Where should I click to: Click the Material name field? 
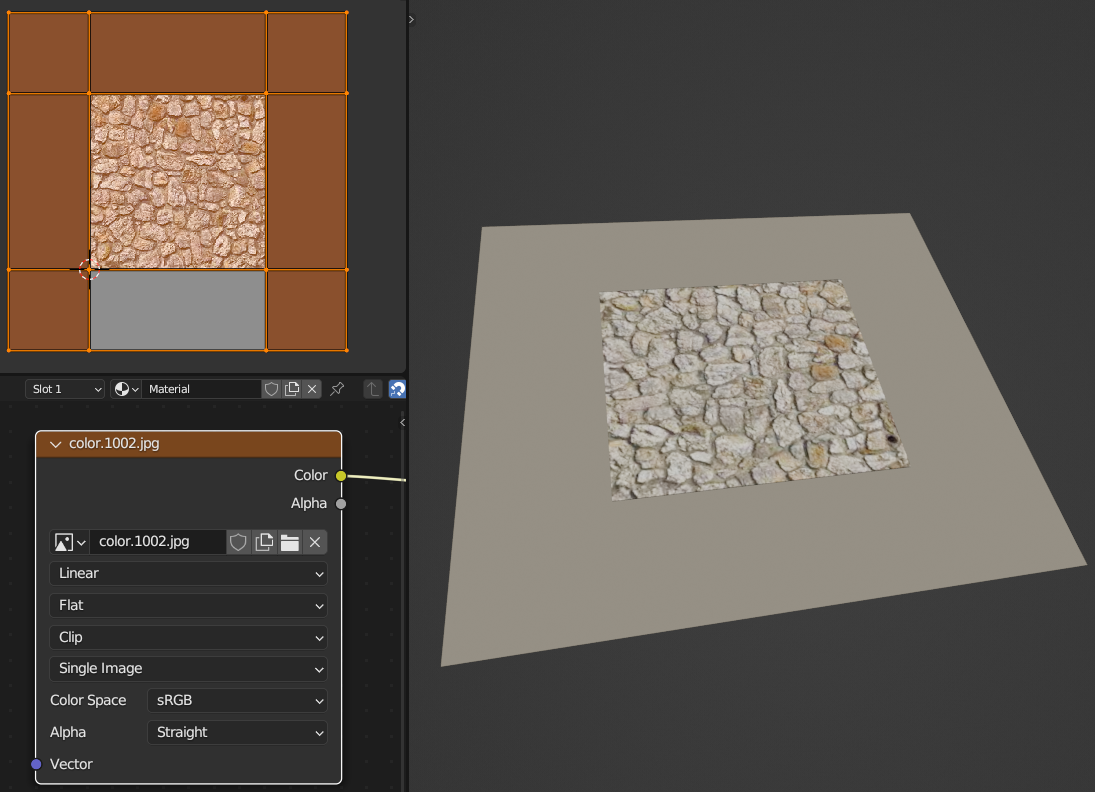pyautogui.click(x=202, y=389)
